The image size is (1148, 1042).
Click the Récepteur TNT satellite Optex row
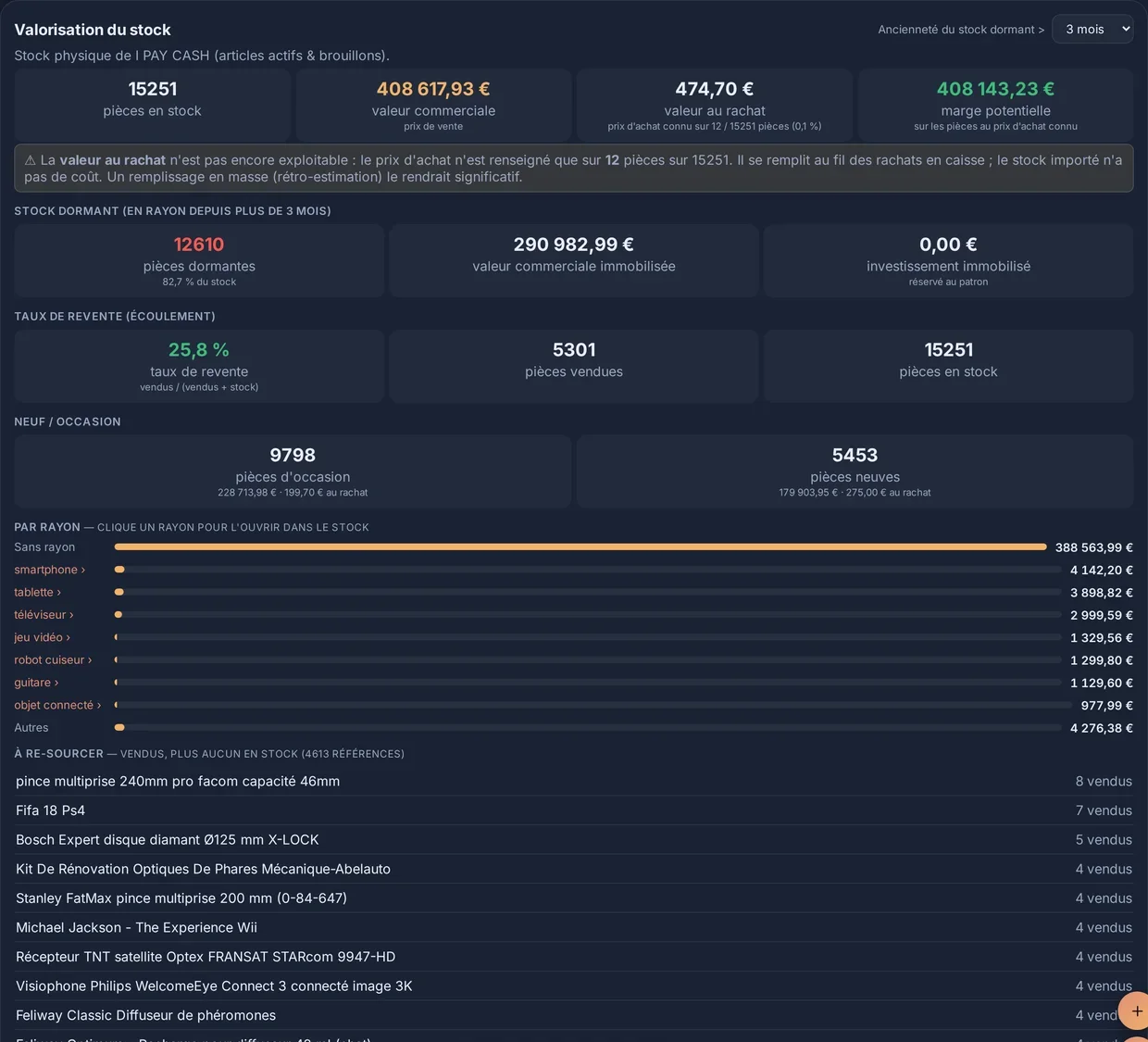[x=574, y=957]
